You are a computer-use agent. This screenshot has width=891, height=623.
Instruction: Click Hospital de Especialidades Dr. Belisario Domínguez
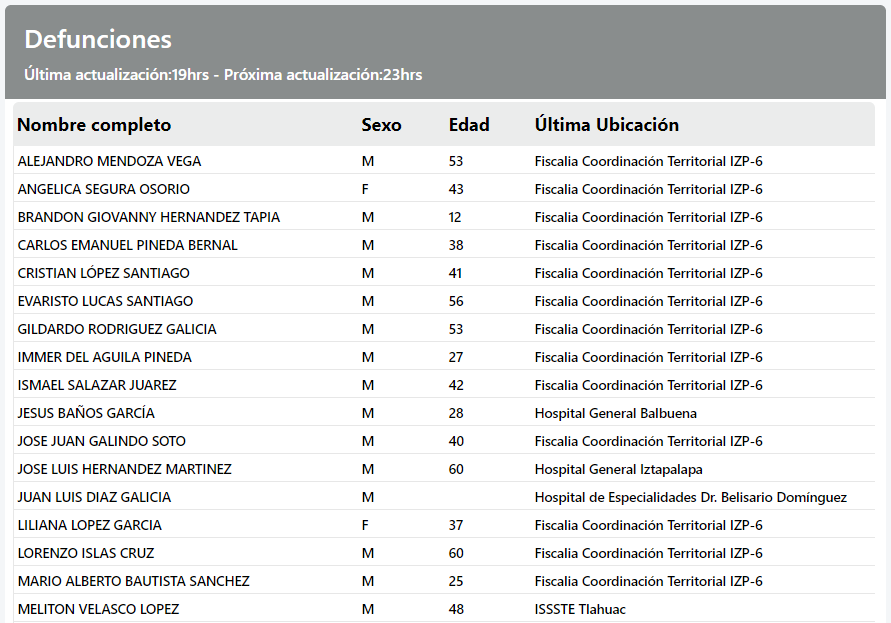click(x=690, y=497)
